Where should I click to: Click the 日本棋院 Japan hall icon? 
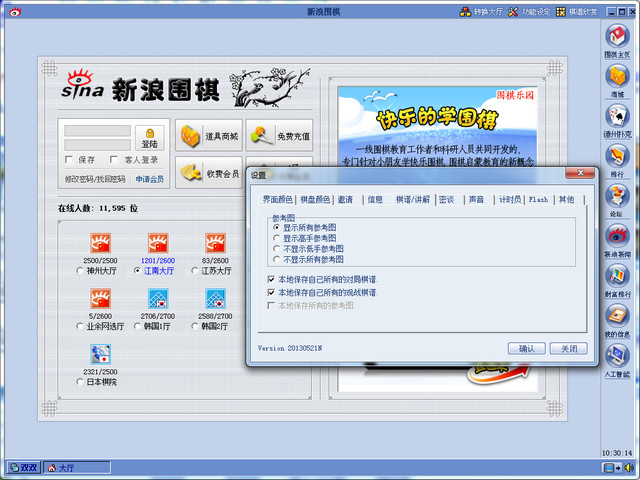100,354
